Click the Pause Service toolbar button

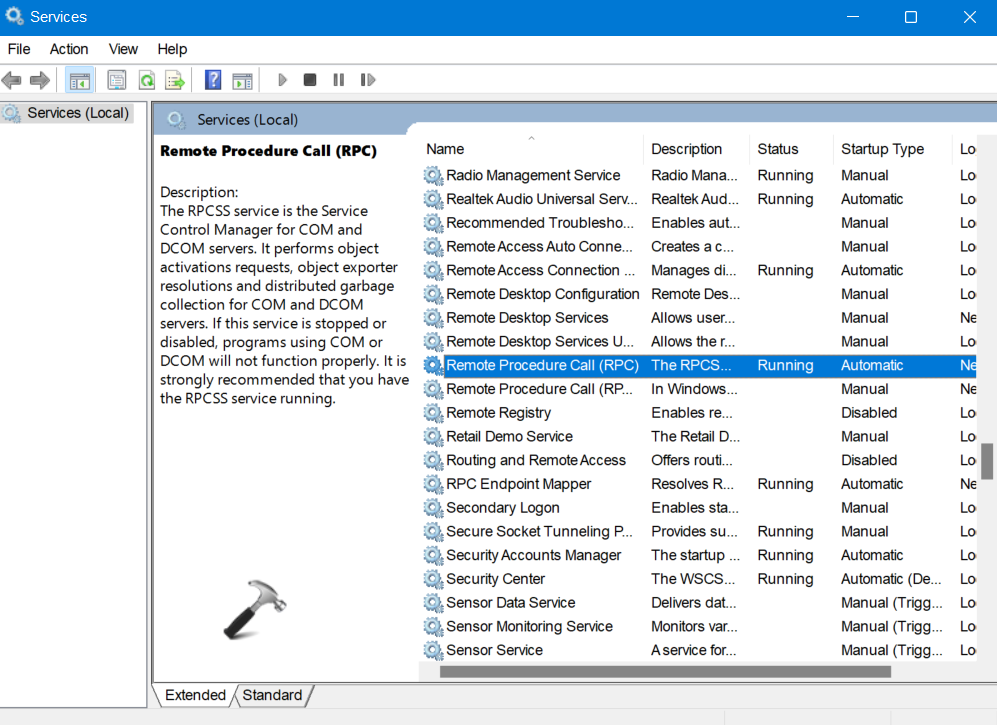point(339,80)
